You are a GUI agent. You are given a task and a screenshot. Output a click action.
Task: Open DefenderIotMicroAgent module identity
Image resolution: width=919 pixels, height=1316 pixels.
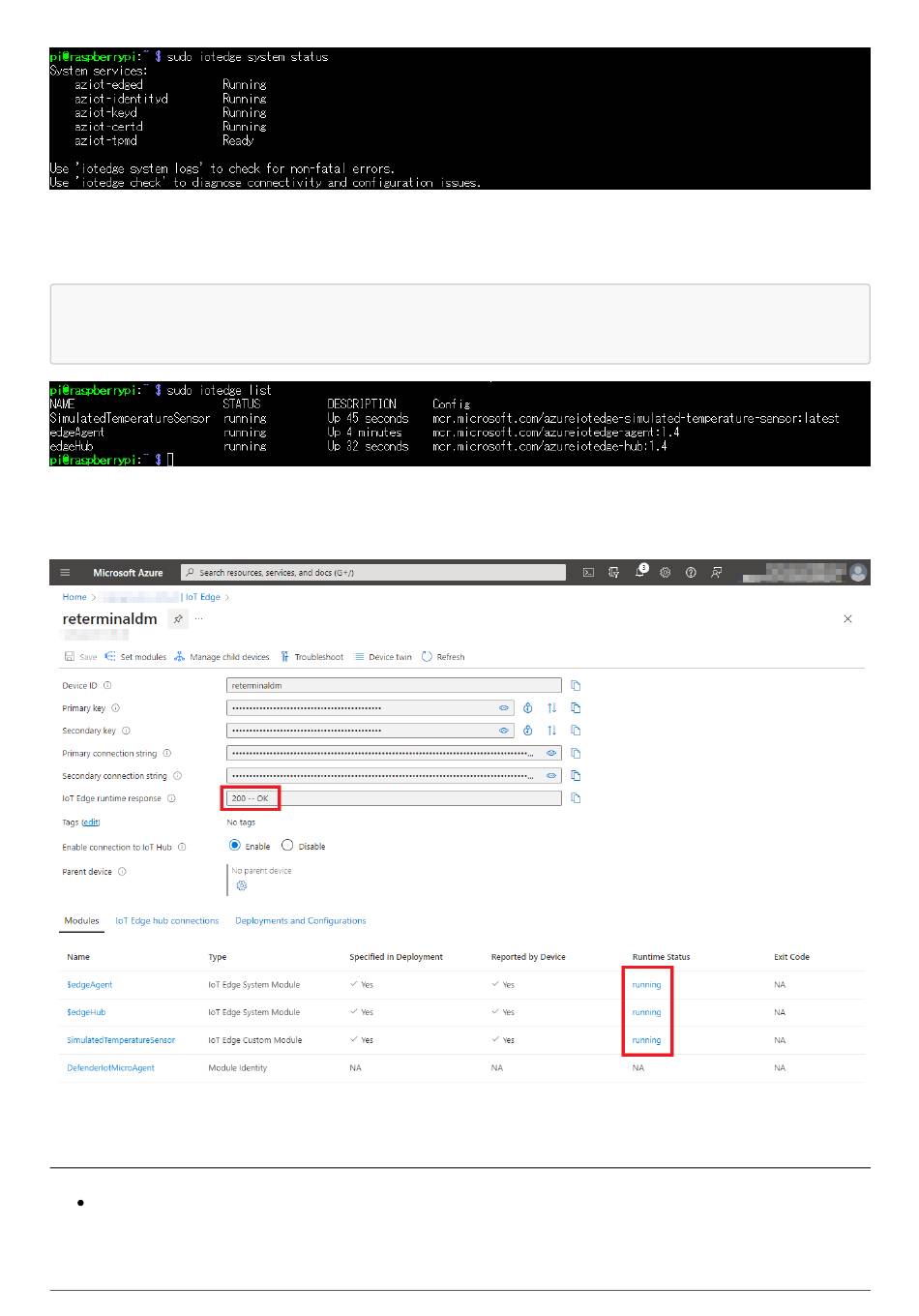110,1068
